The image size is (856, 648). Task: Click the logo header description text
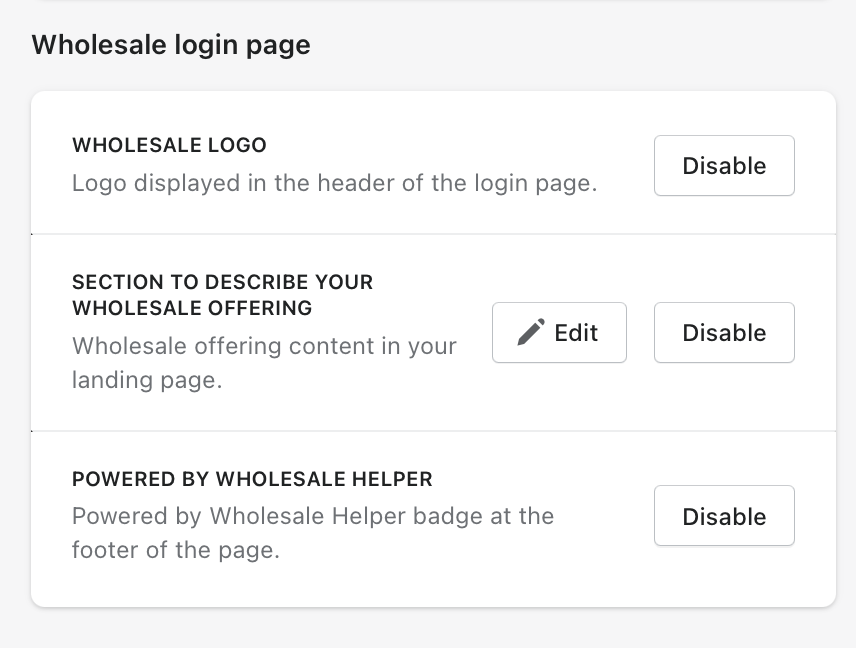point(334,184)
